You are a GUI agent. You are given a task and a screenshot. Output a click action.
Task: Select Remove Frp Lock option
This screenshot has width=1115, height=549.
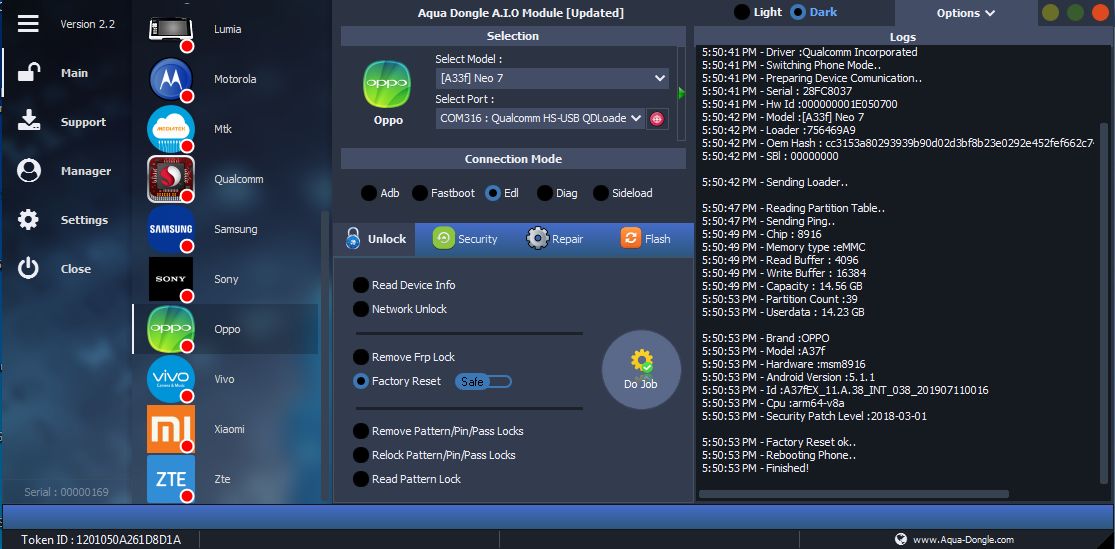click(404, 357)
